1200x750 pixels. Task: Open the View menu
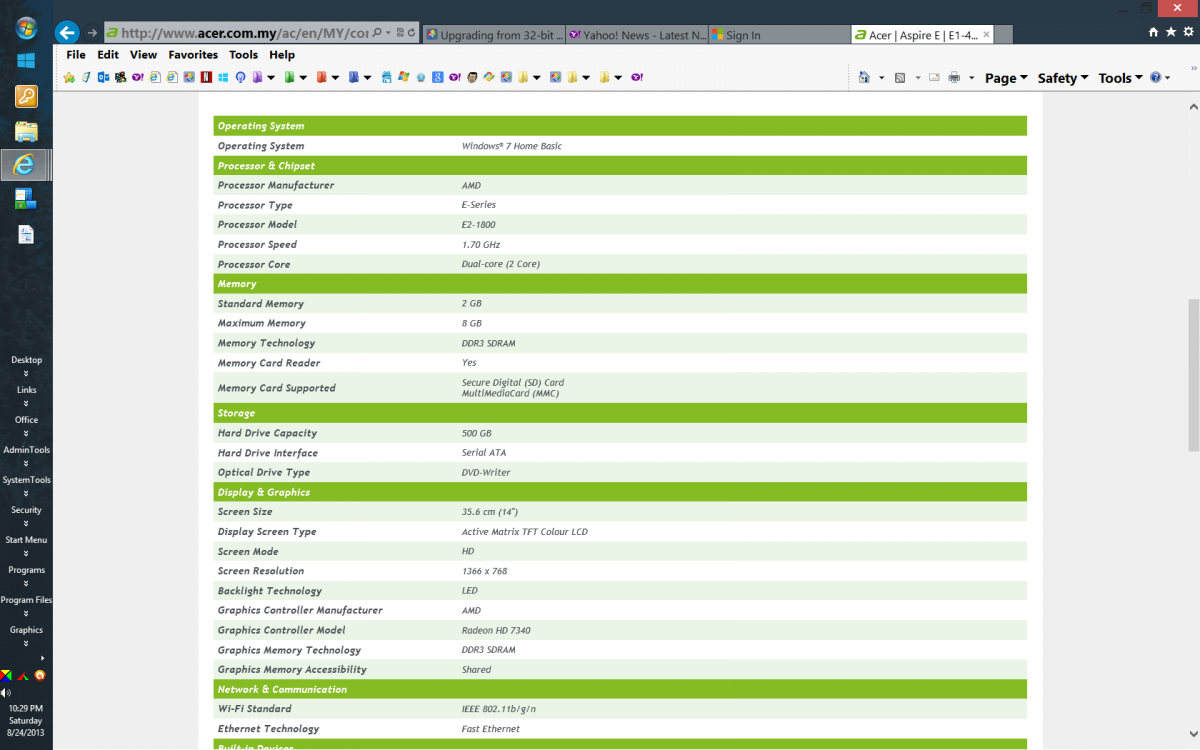[x=143, y=55]
